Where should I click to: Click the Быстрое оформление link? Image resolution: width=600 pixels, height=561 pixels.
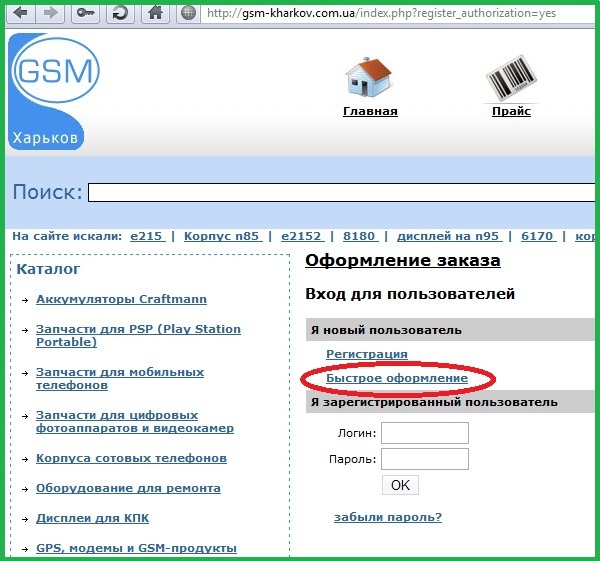(x=397, y=379)
